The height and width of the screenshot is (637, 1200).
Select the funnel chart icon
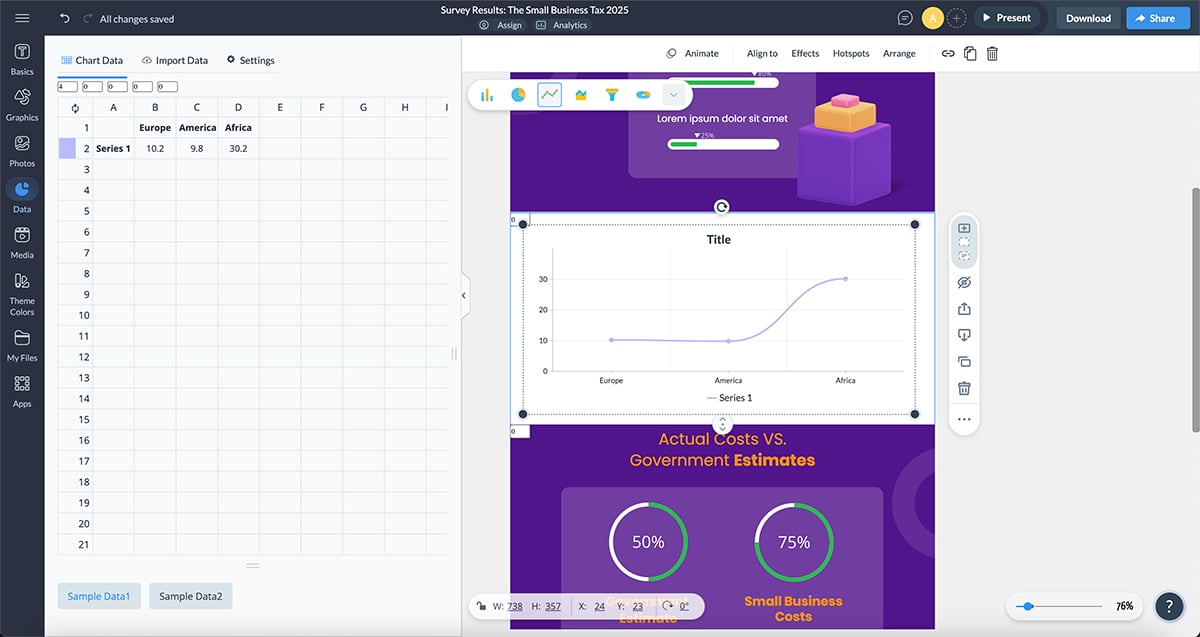tap(611, 94)
